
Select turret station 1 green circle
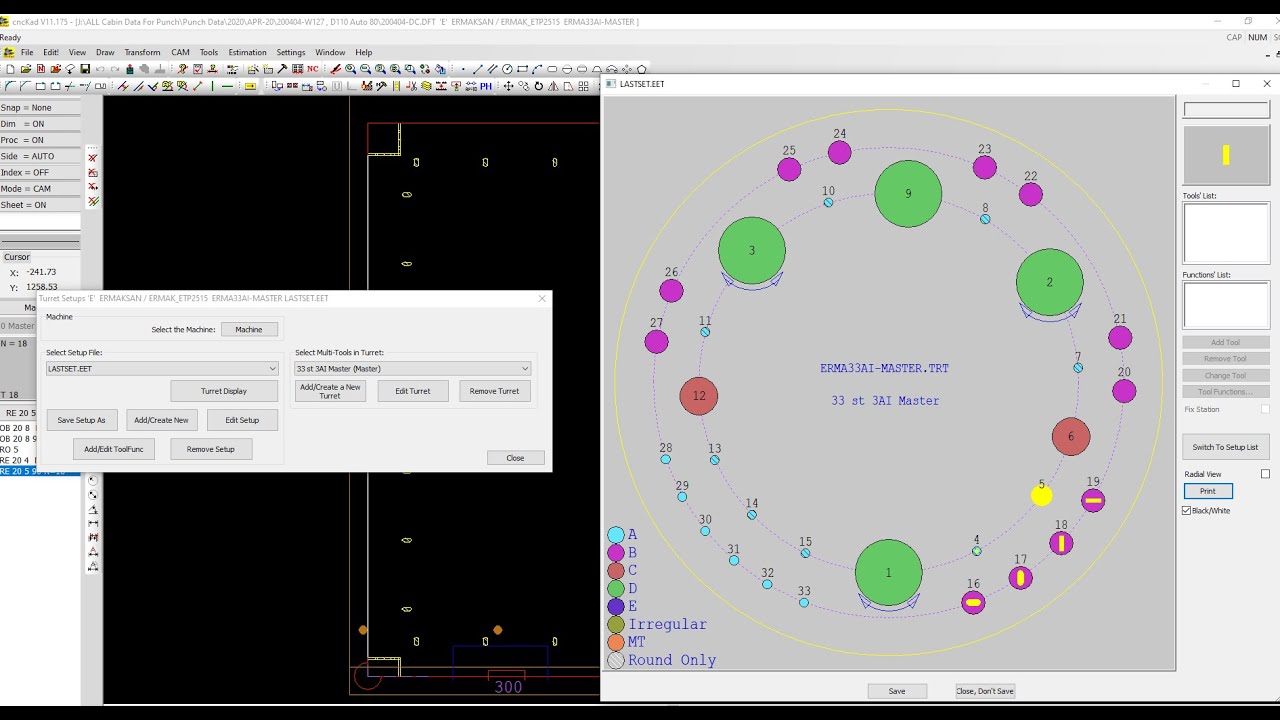click(889, 573)
